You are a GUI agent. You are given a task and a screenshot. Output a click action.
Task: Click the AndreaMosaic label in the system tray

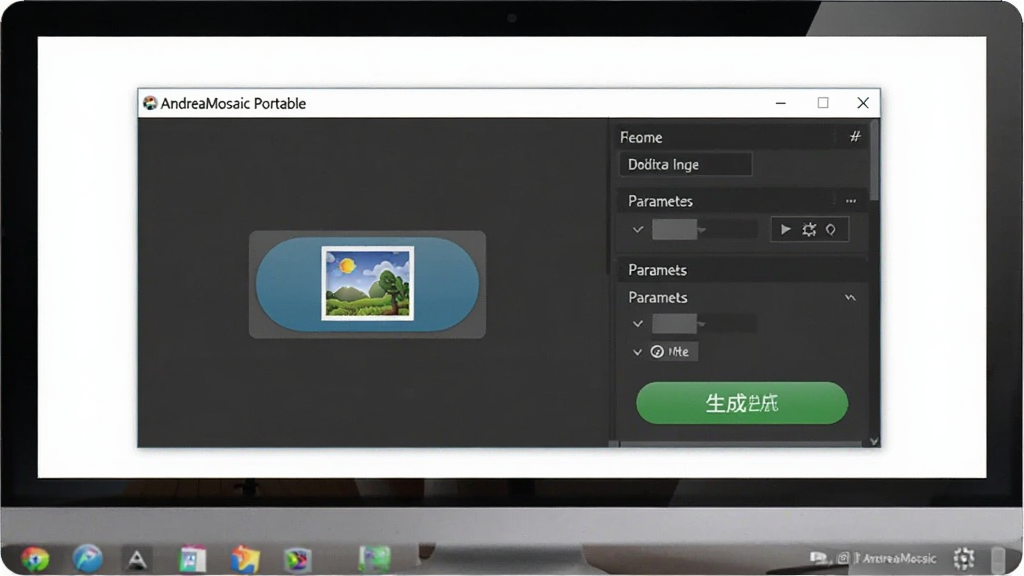[x=899, y=558]
